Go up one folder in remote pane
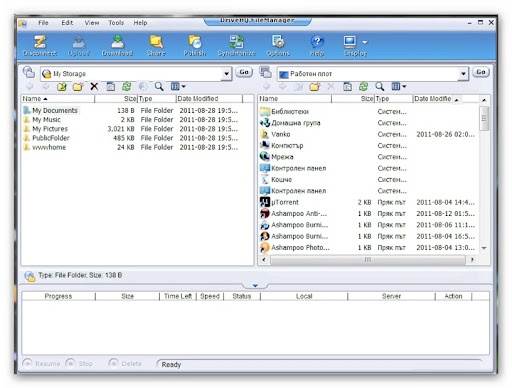 click(62, 87)
